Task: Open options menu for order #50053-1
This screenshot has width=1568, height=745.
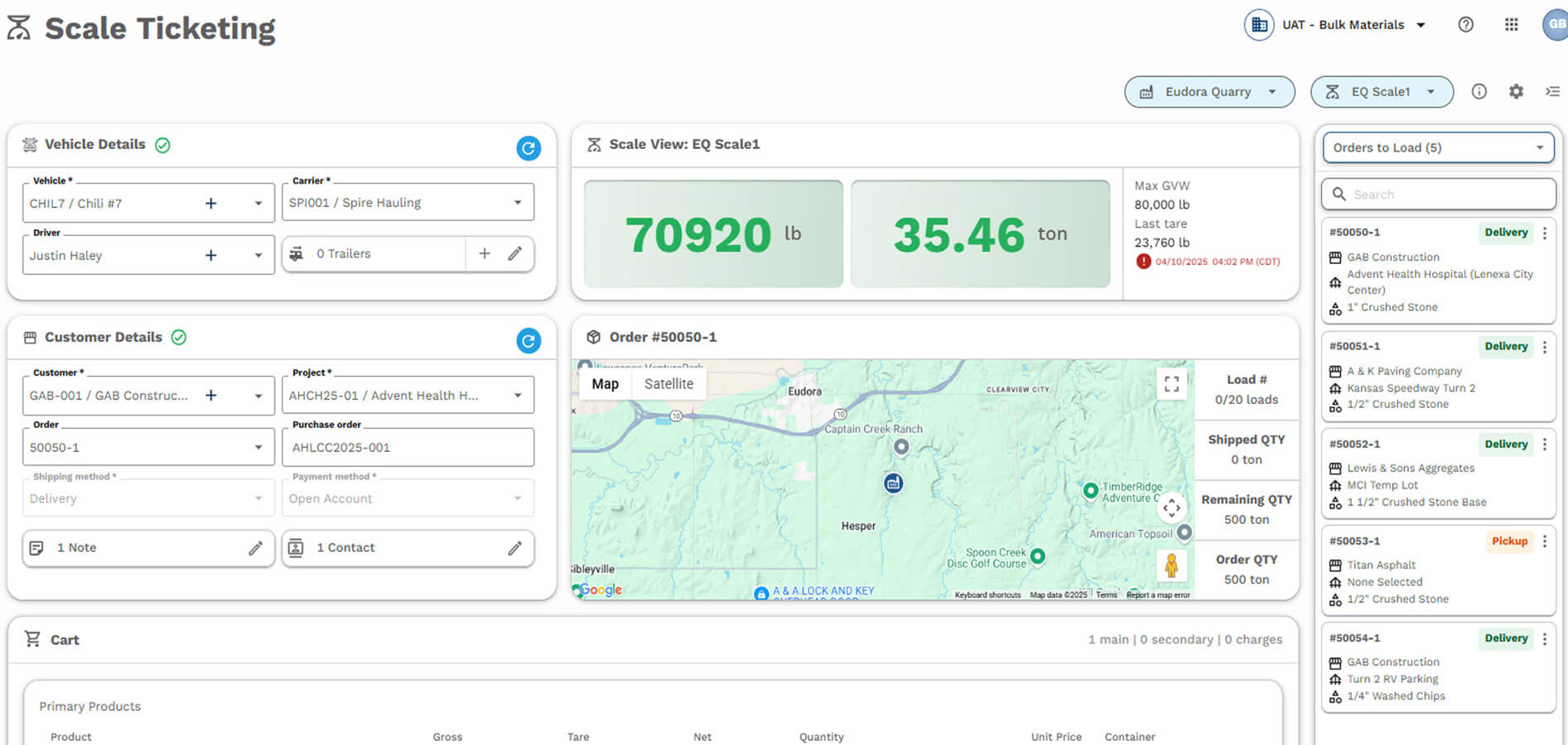Action: tap(1545, 541)
